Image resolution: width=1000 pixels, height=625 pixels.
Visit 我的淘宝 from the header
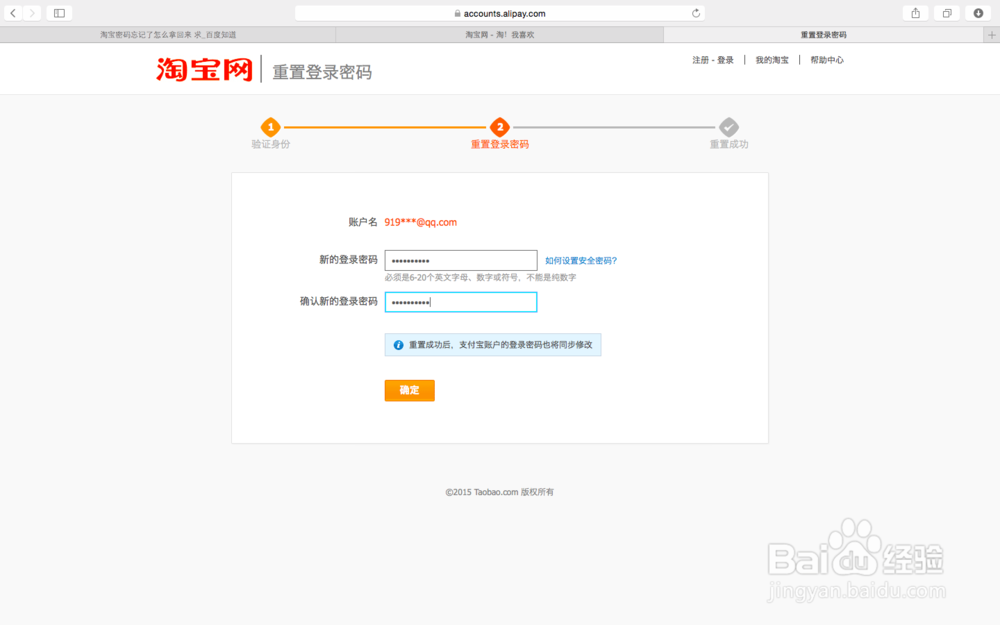click(x=772, y=59)
